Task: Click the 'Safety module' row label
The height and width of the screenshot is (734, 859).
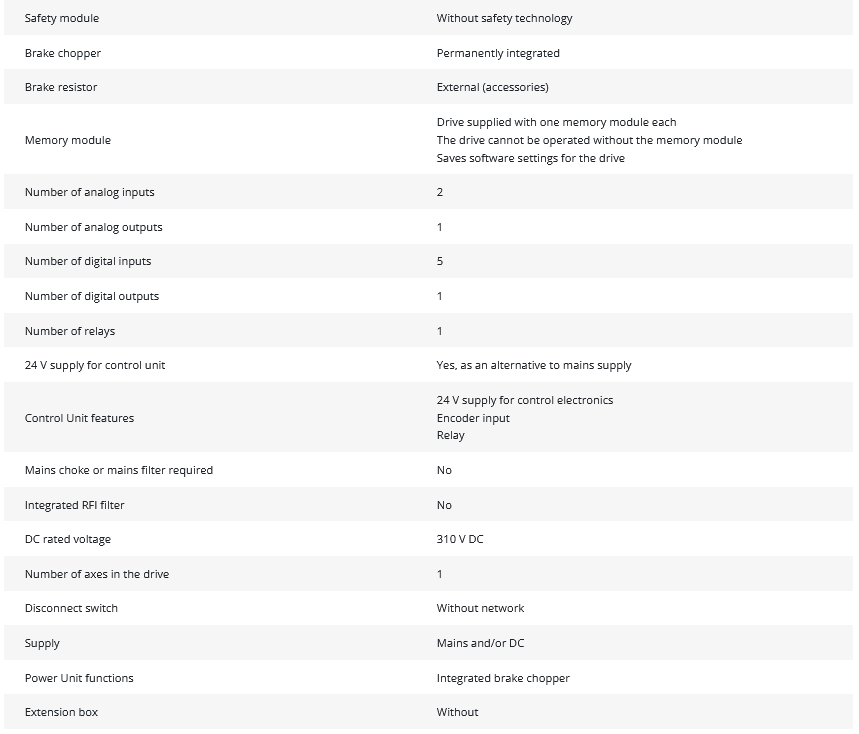Action: [62, 18]
